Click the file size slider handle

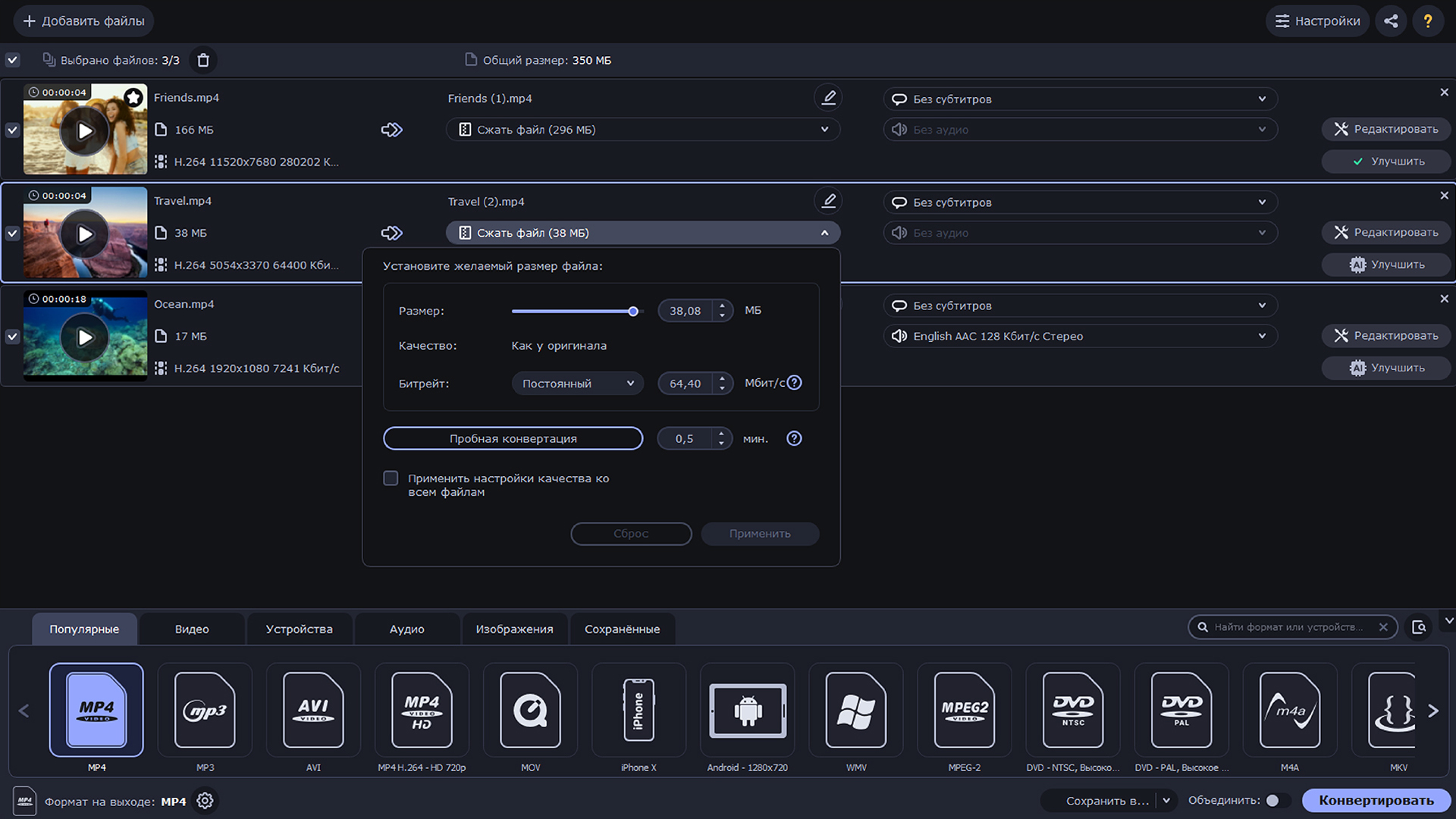coord(633,311)
